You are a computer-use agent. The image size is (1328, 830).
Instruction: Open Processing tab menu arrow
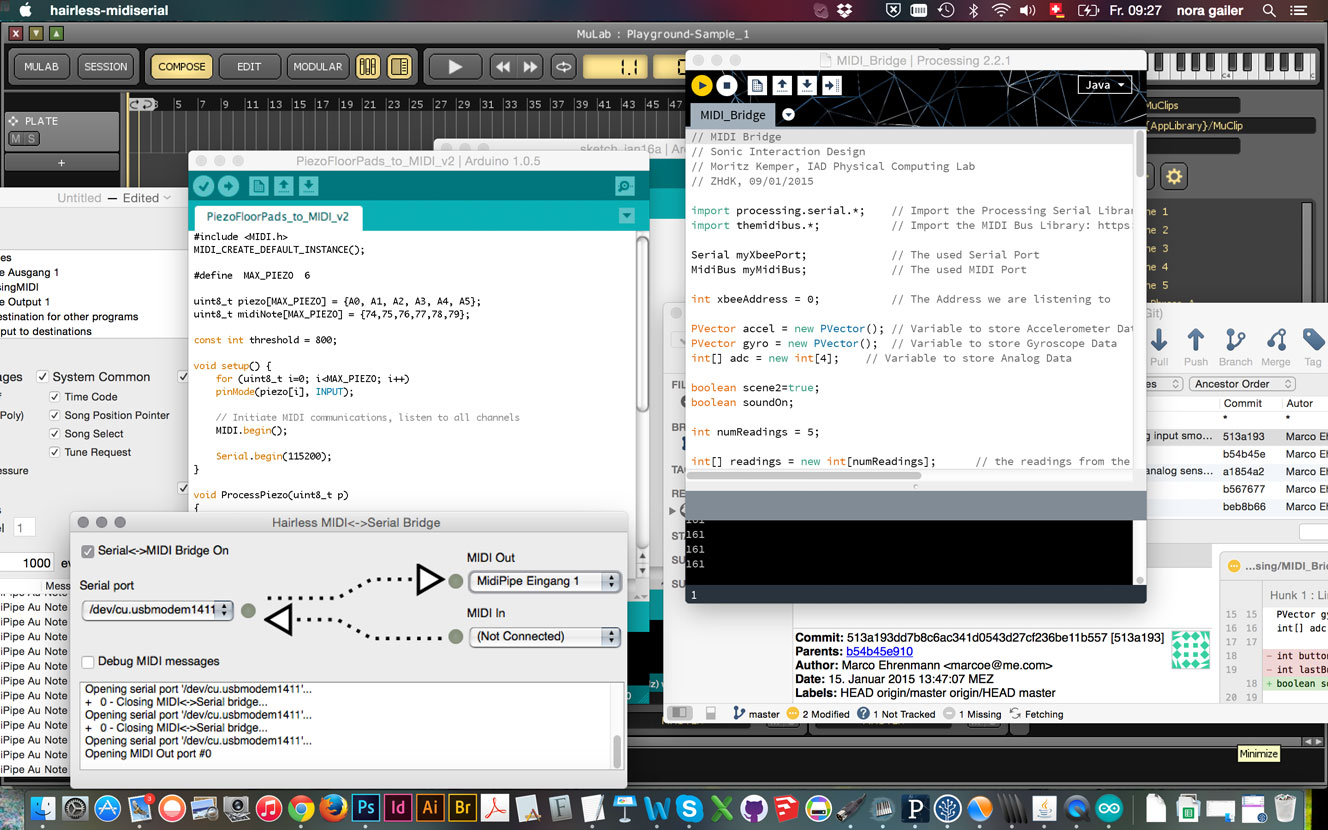coord(788,115)
